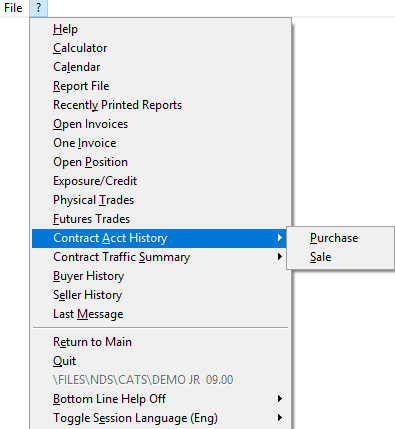This screenshot has height=429, width=395.
Task: Select Open Invoices
Action: (159, 124)
